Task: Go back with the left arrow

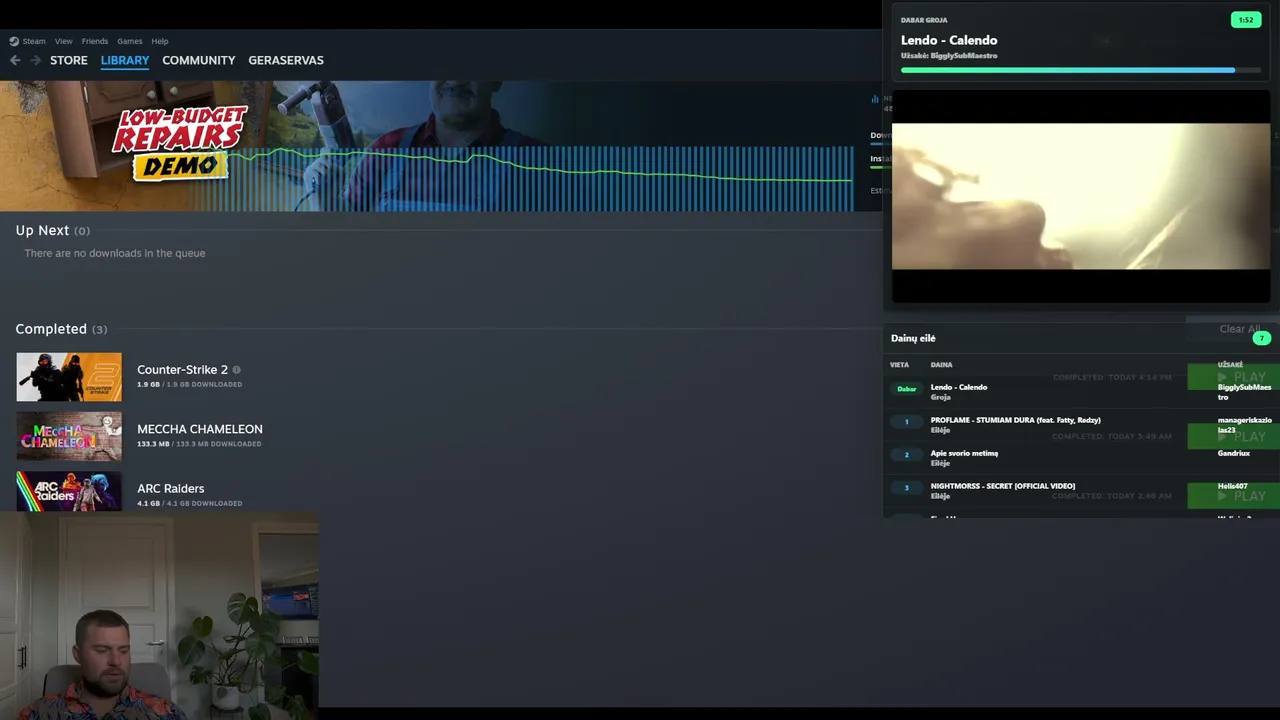Action: point(15,60)
